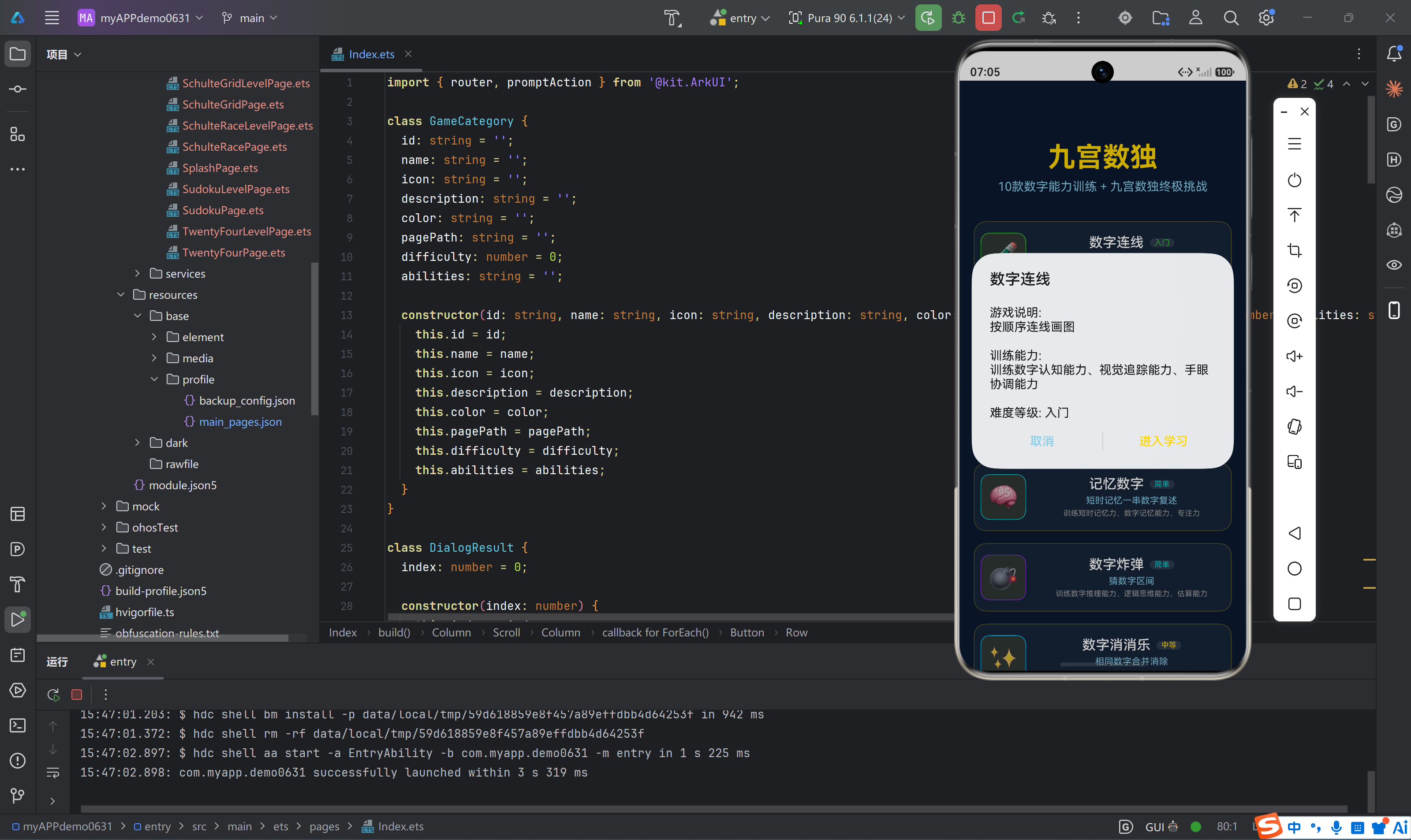Toggle the Run tool window icon

[x=18, y=619]
